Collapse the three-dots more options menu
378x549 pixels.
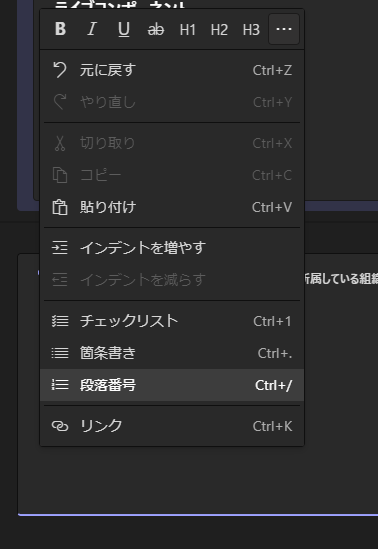[284, 29]
